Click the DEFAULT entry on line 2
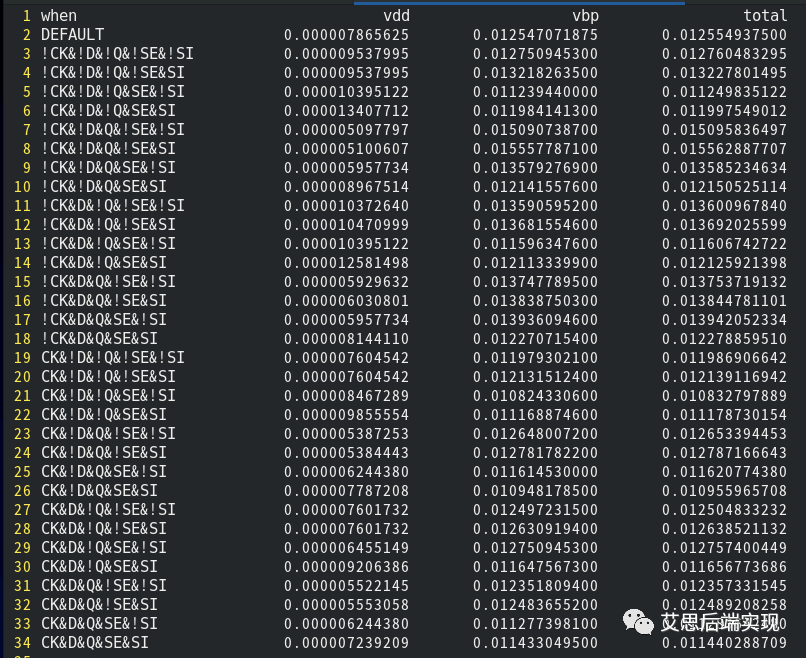Image resolution: width=806 pixels, height=658 pixels. [72, 35]
